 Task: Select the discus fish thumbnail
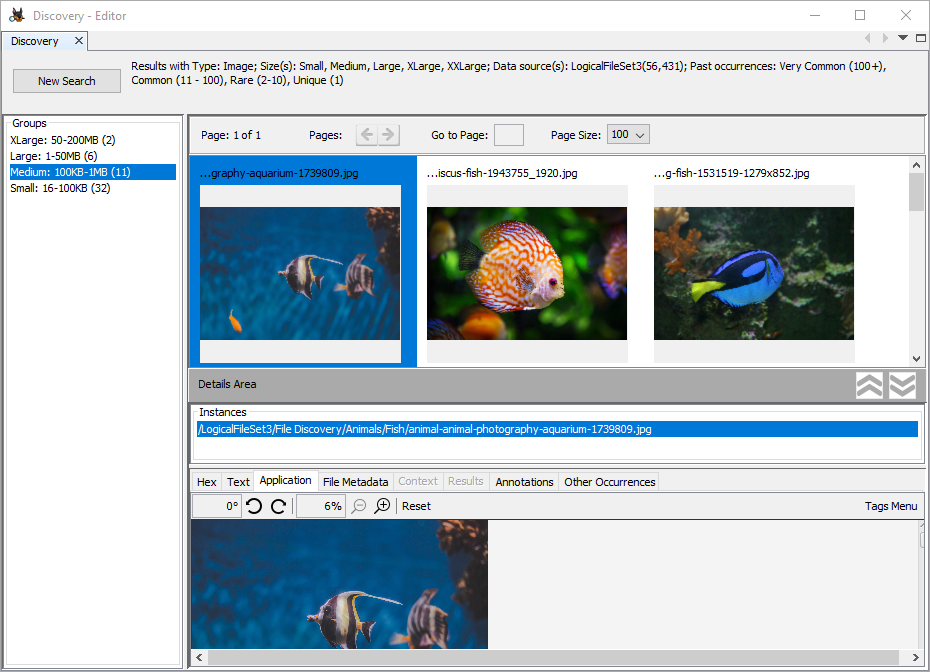[x=527, y=273]
